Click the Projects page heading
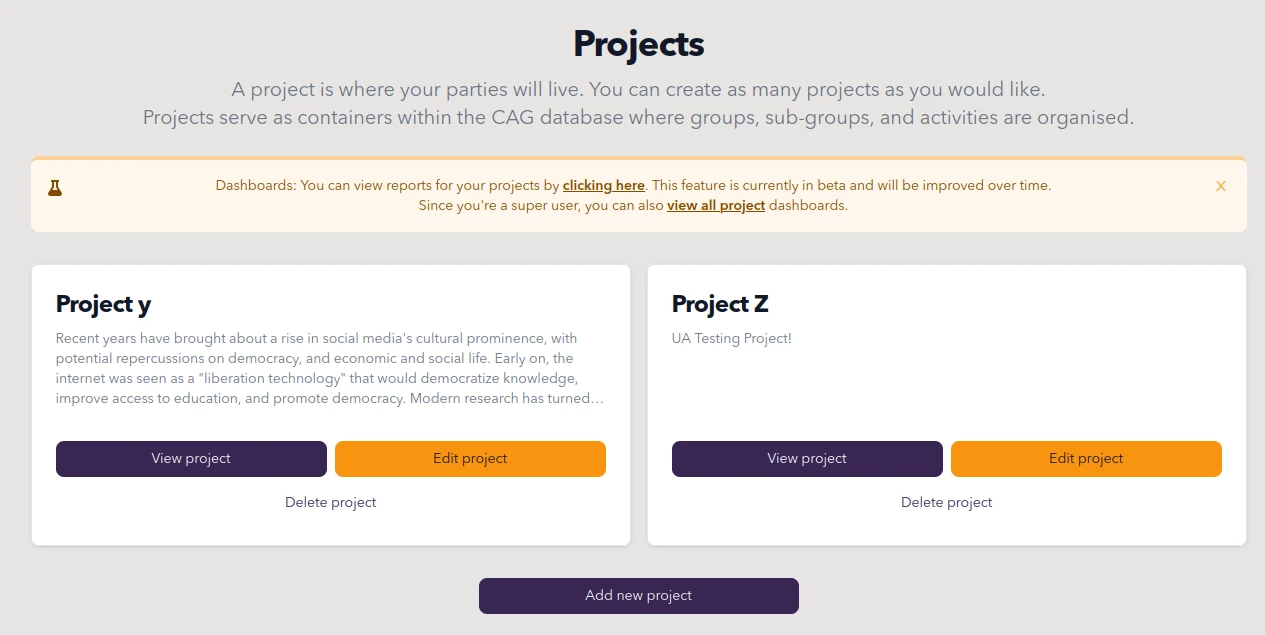 pos(639,44)
